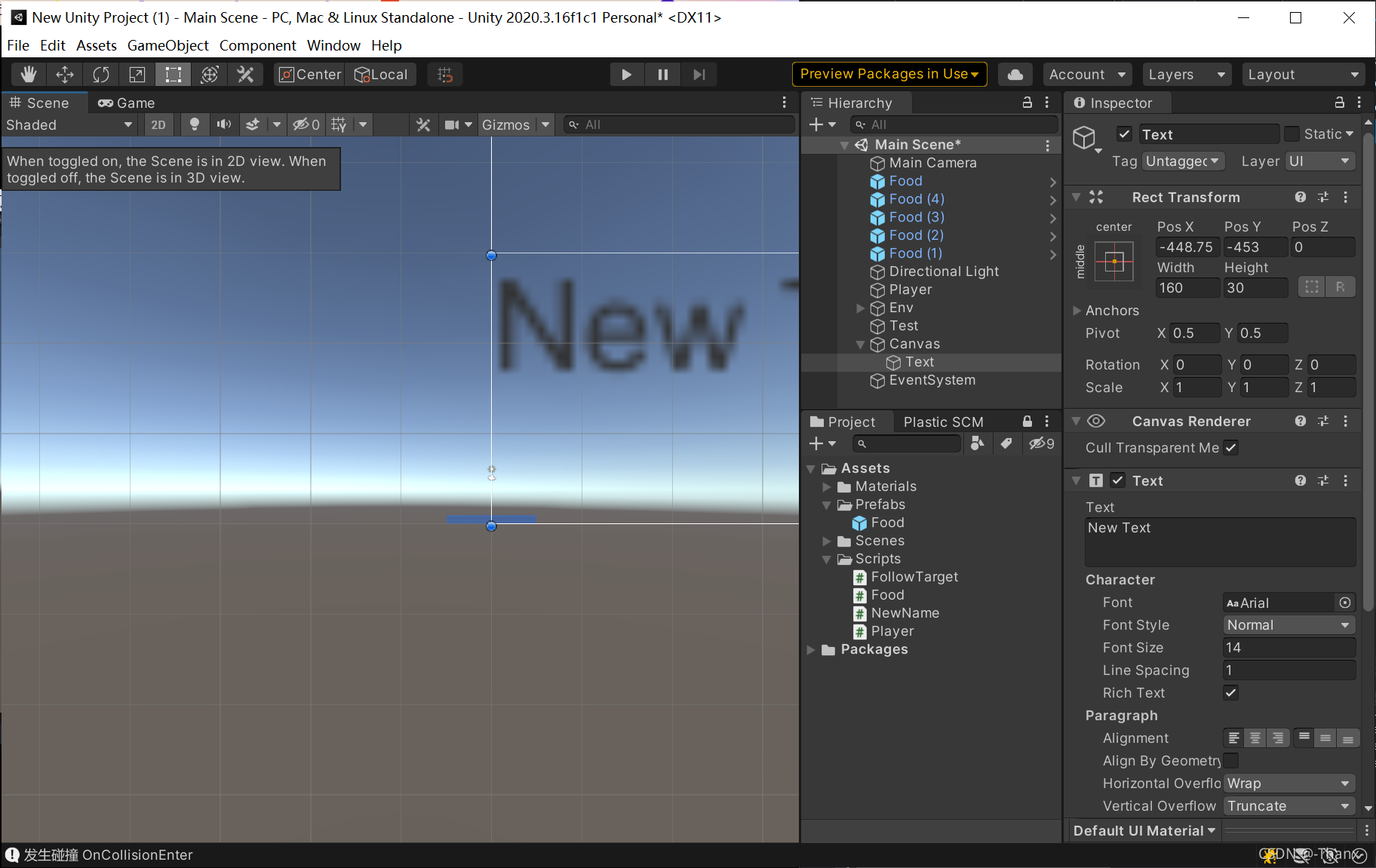Viewport: 1376px width, 868px height.
Task: Toggle Text object active checkbox
Action: point(1124,134)
